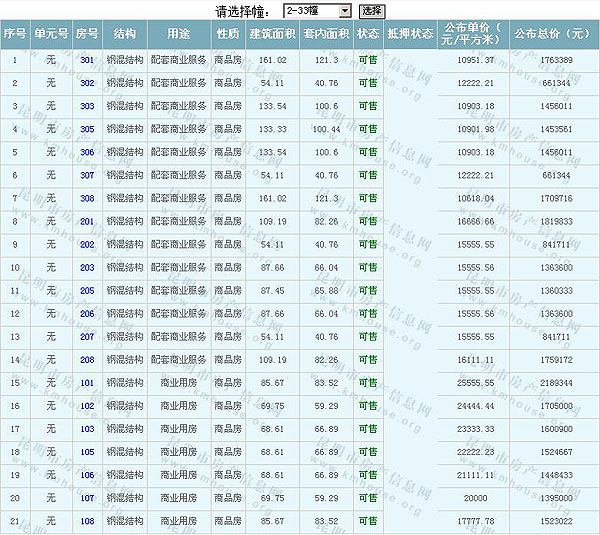Open room 206 link
This screenshot has width=600, height=535.
coord(87,313)
